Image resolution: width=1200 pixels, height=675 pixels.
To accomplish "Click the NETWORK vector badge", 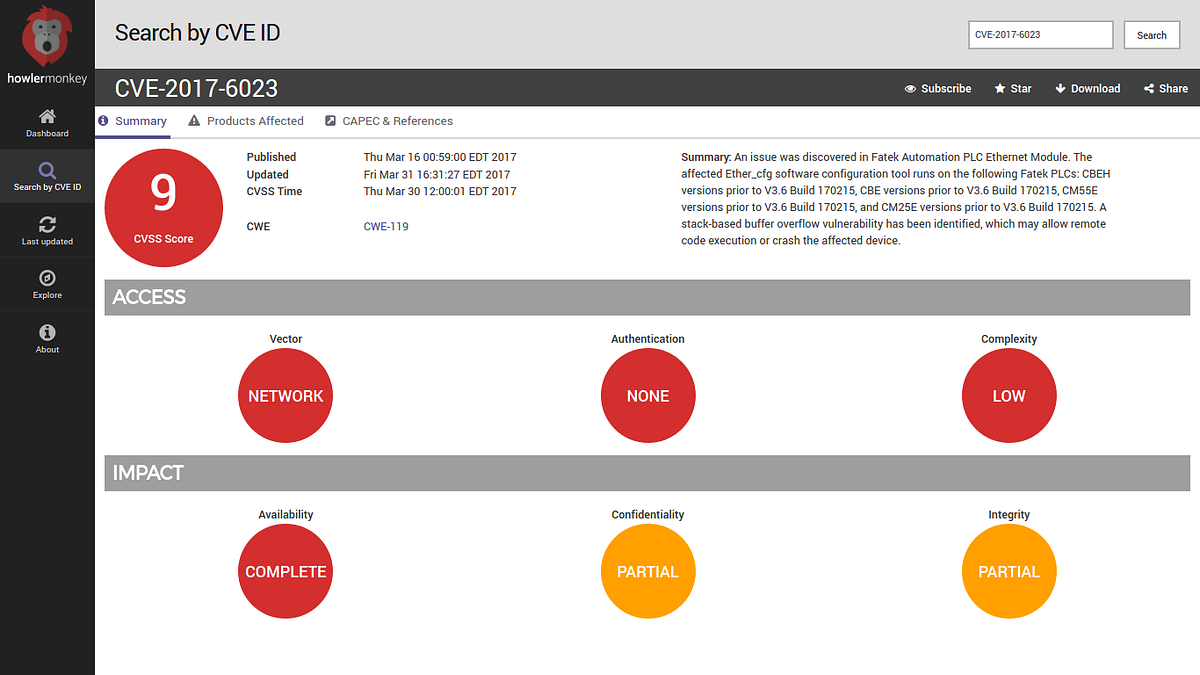I will tap(286, 396).
